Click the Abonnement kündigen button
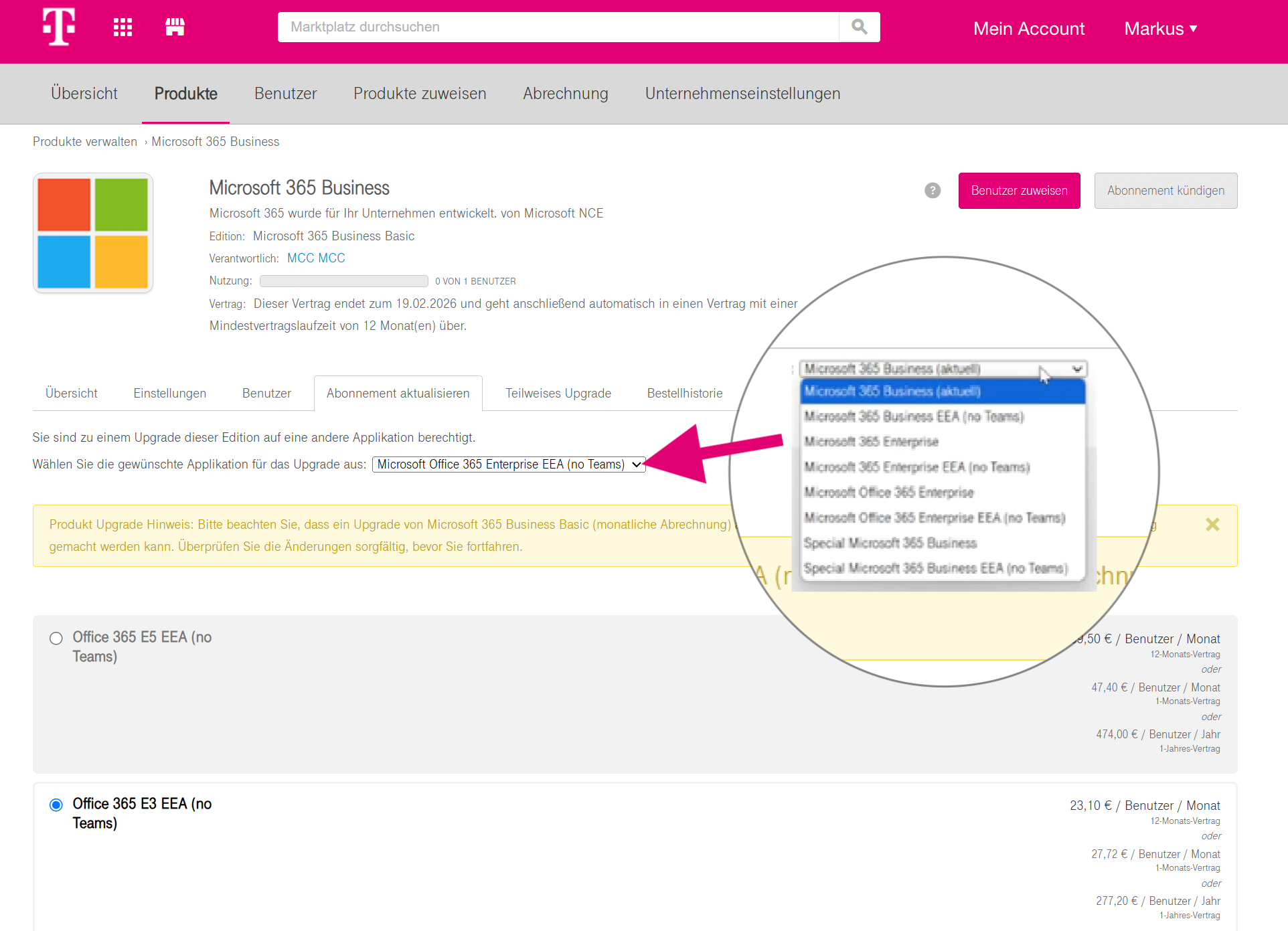 click(1165, 191)
